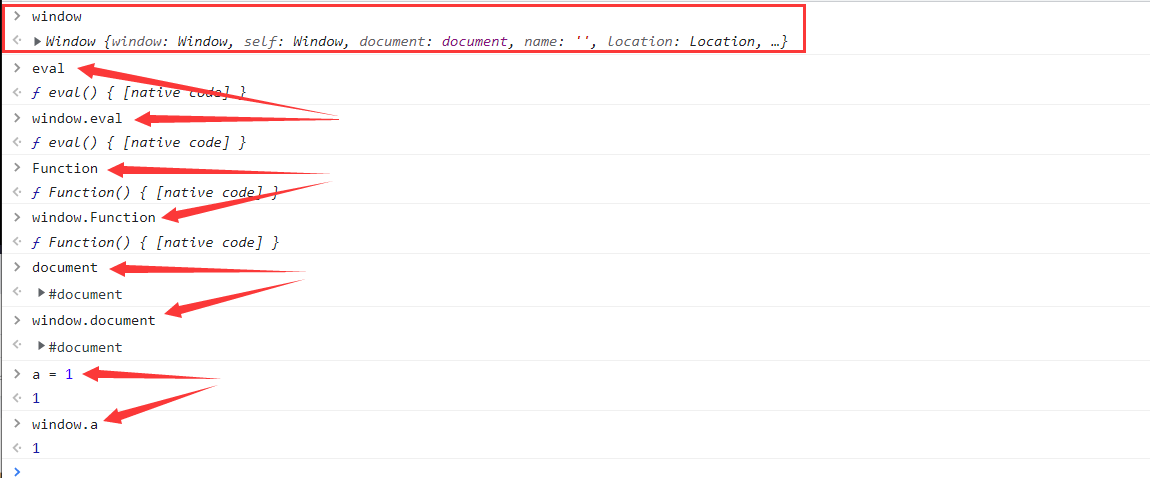Click the input chevron beside 'window.a'
Viewport: 1150px width, 478px height.
(x=16, y=424)
